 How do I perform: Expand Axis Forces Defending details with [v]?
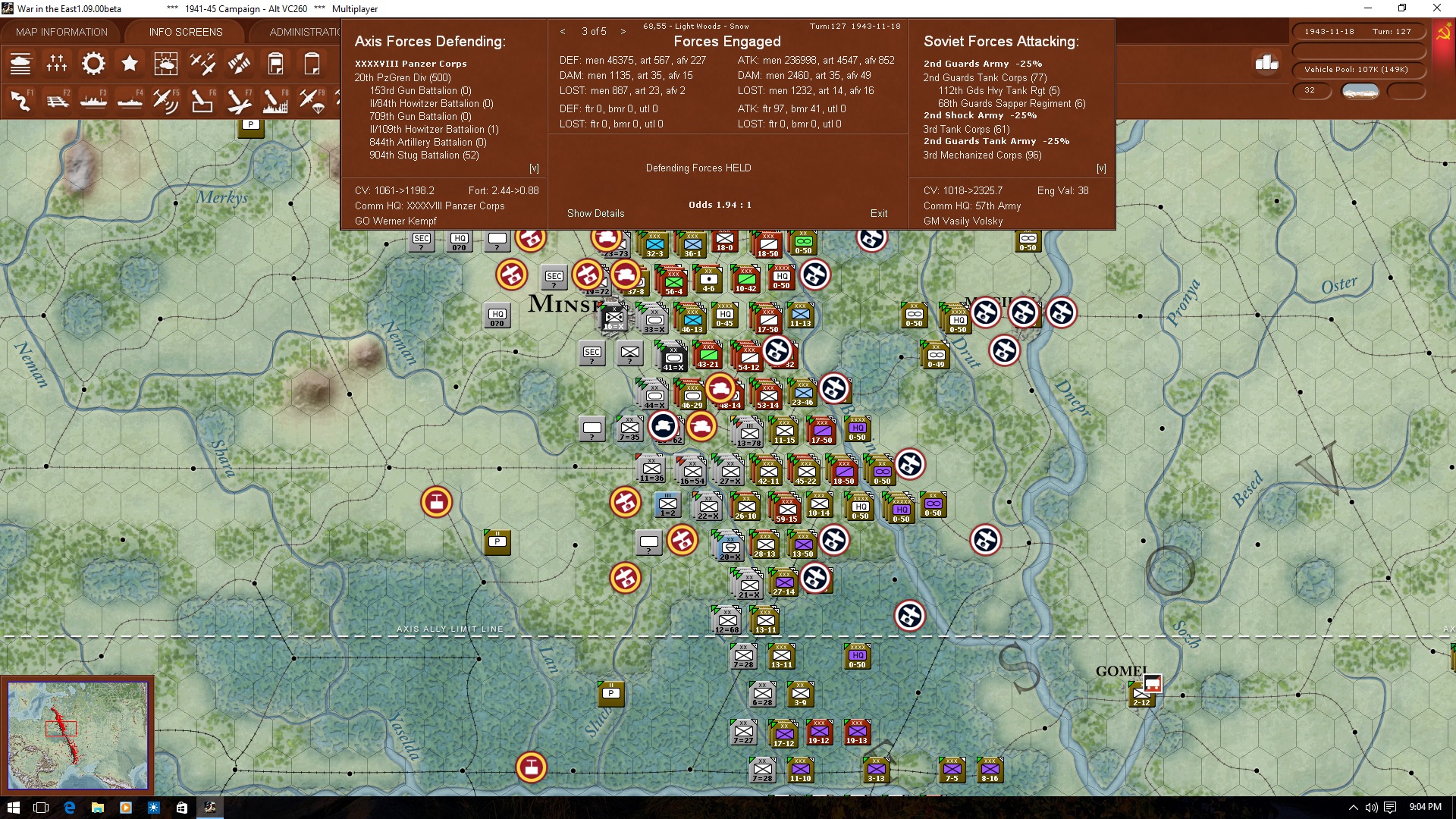tap(535, 168)
